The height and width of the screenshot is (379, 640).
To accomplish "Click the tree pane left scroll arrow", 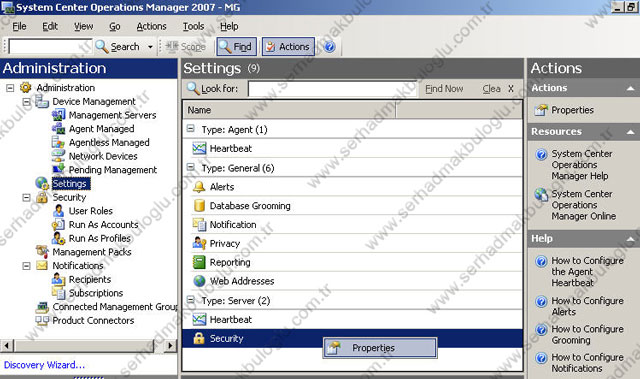I will click(x=7, y=346).
